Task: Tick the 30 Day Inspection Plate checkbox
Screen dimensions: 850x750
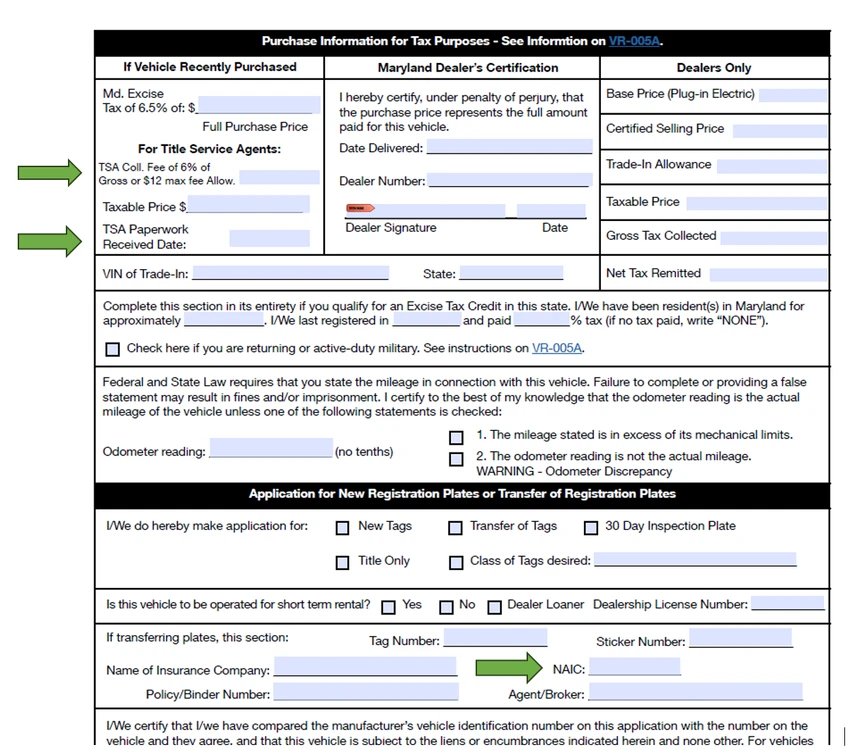Action: tap(591, 528)
